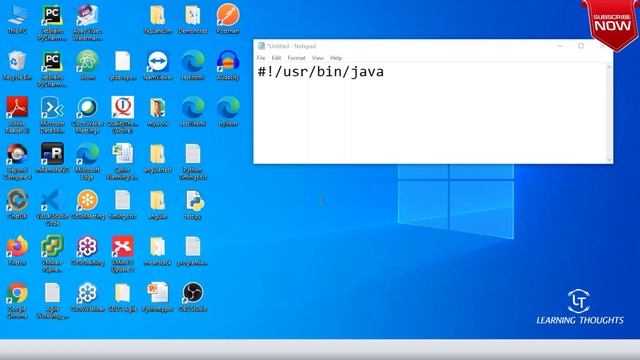This screenshot has height=360, width=640.
Task: Launch the TeamViewer shortcut
Action: [x=158, y=65]
